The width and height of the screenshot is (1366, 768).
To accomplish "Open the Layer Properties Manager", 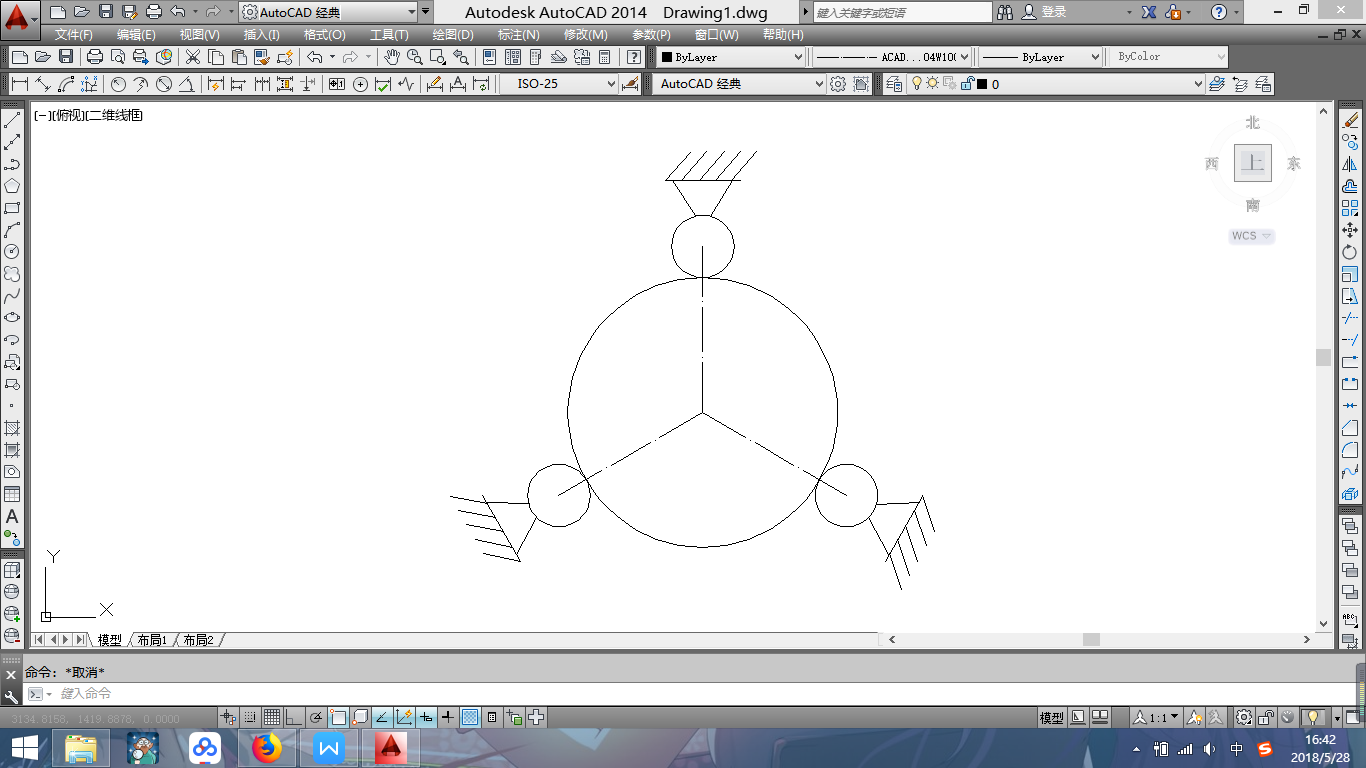I will (893, 84).
